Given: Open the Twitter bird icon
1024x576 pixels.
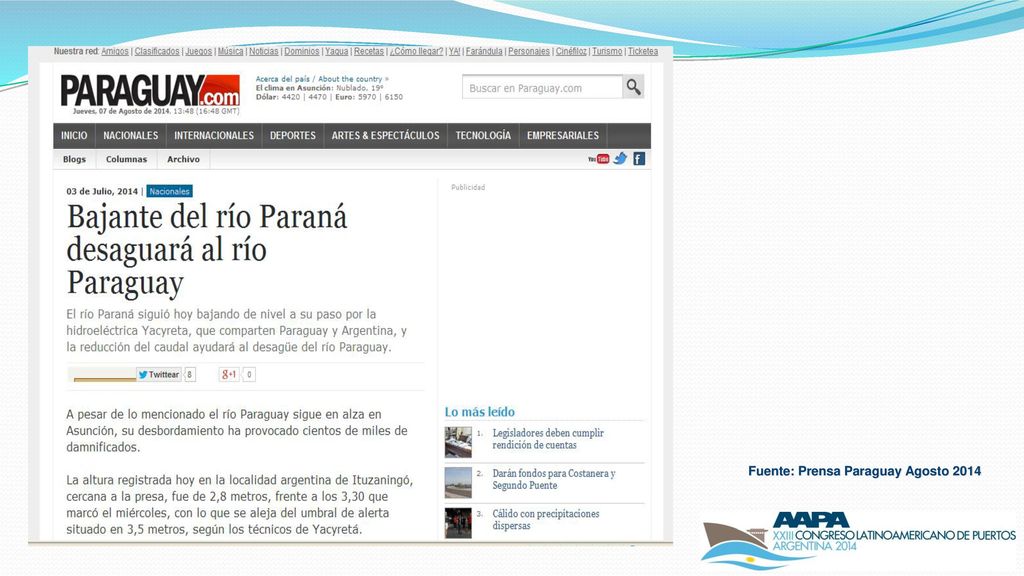Looking at the screenshot, I should (620, 158).
